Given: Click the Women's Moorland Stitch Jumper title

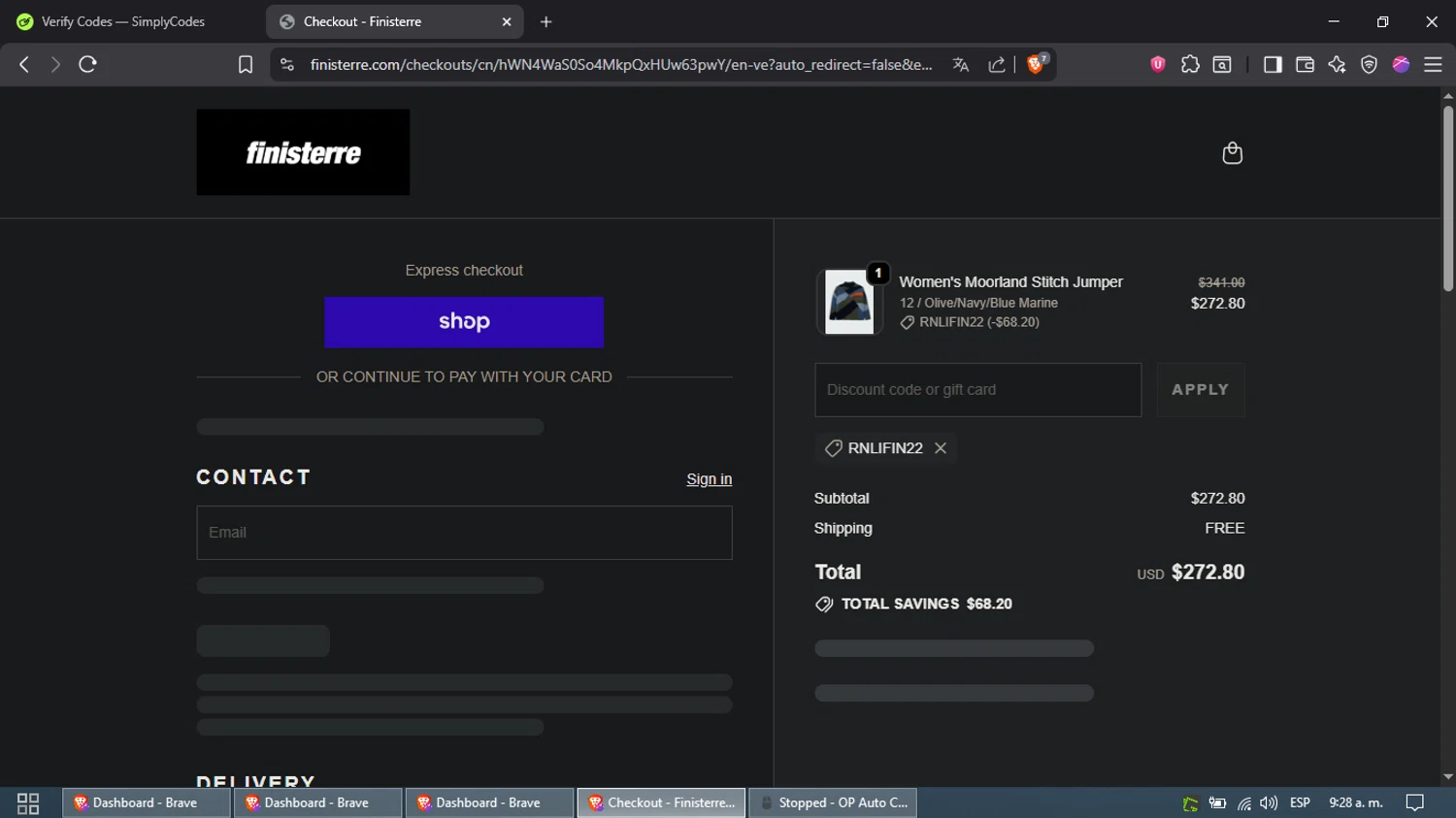Looking at the screenshot, I should point(1010,281).
